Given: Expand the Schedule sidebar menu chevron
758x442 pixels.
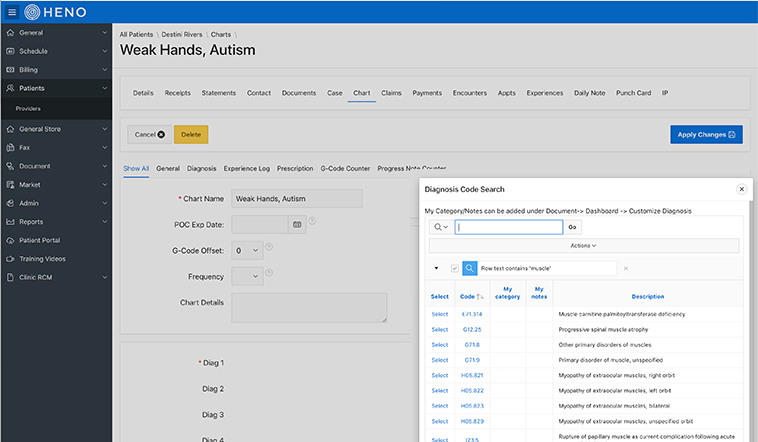Looking at the screenshot, I should (105, 51).
